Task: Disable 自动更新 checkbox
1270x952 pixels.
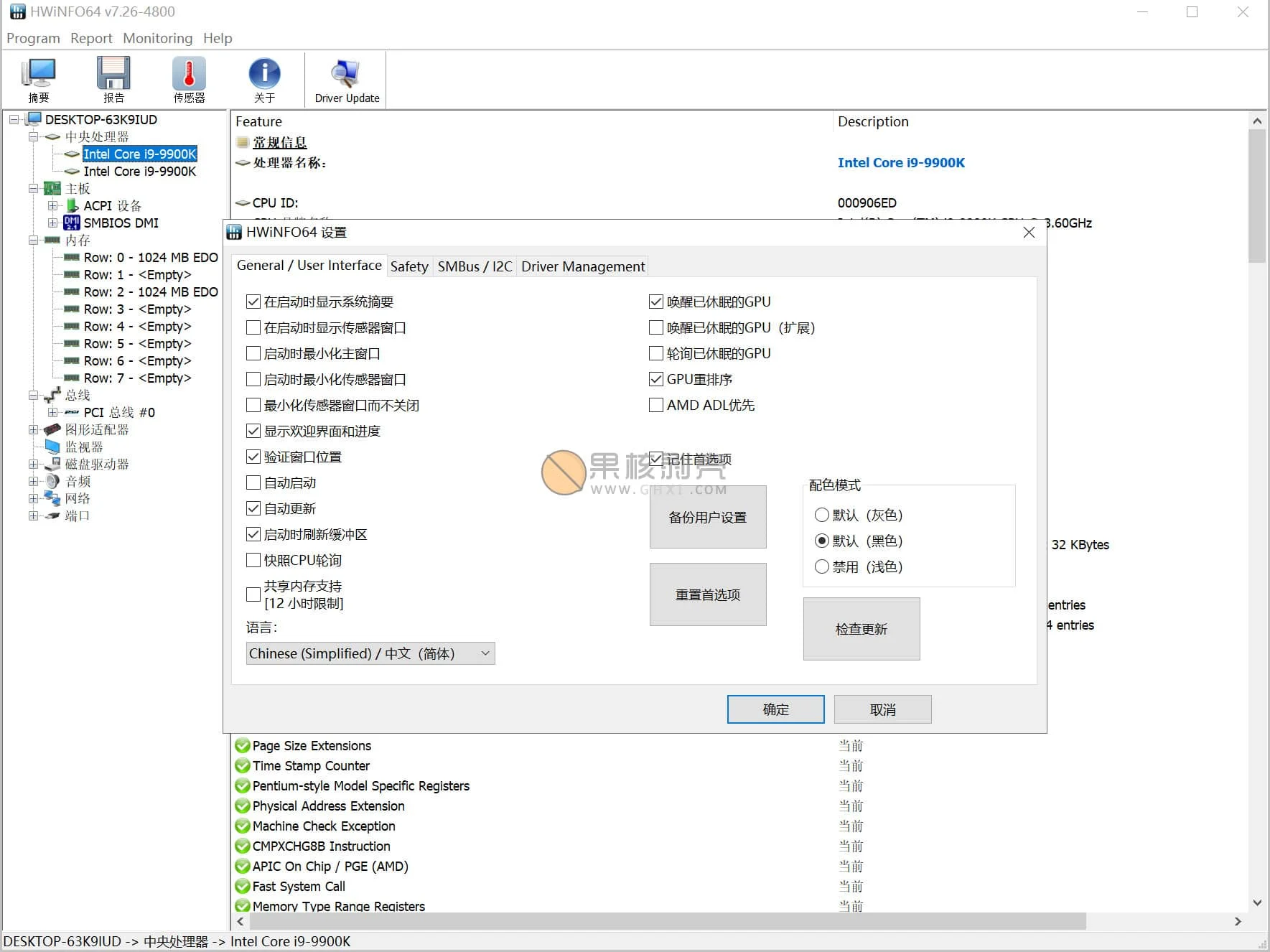Action: pyautogui.click(x=253, y=508)
